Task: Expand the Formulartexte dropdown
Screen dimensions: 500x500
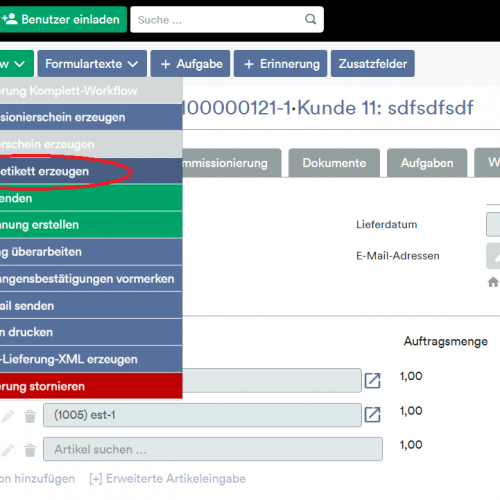Action: coord(92,64)
